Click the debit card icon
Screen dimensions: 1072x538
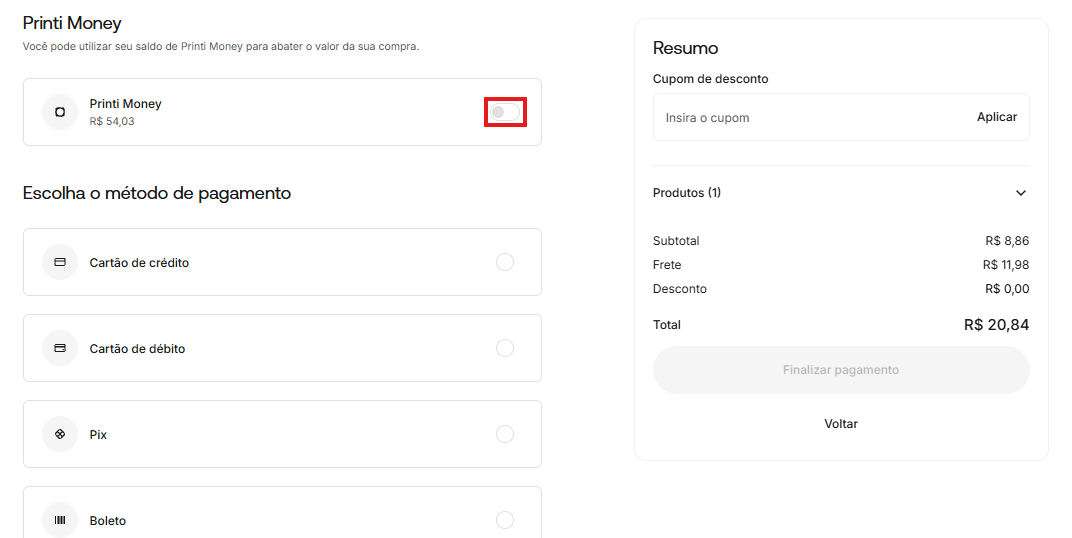[x=60, y=348]
